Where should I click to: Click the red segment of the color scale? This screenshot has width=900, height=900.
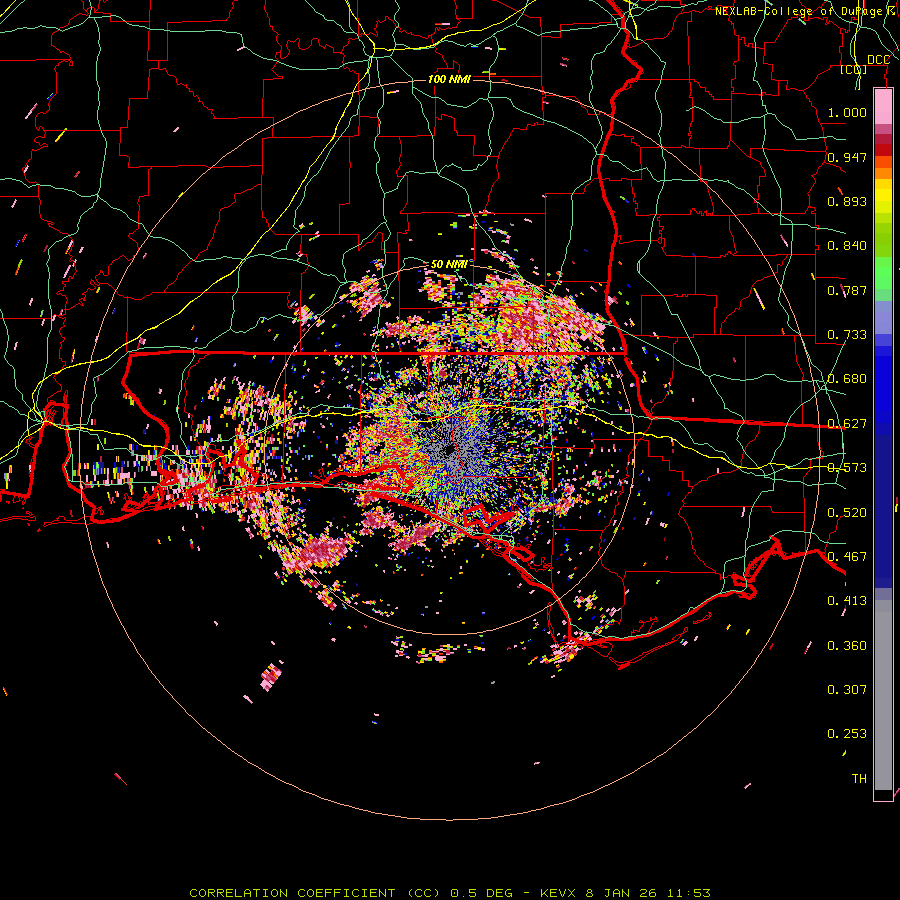click(x=883, y=150)
